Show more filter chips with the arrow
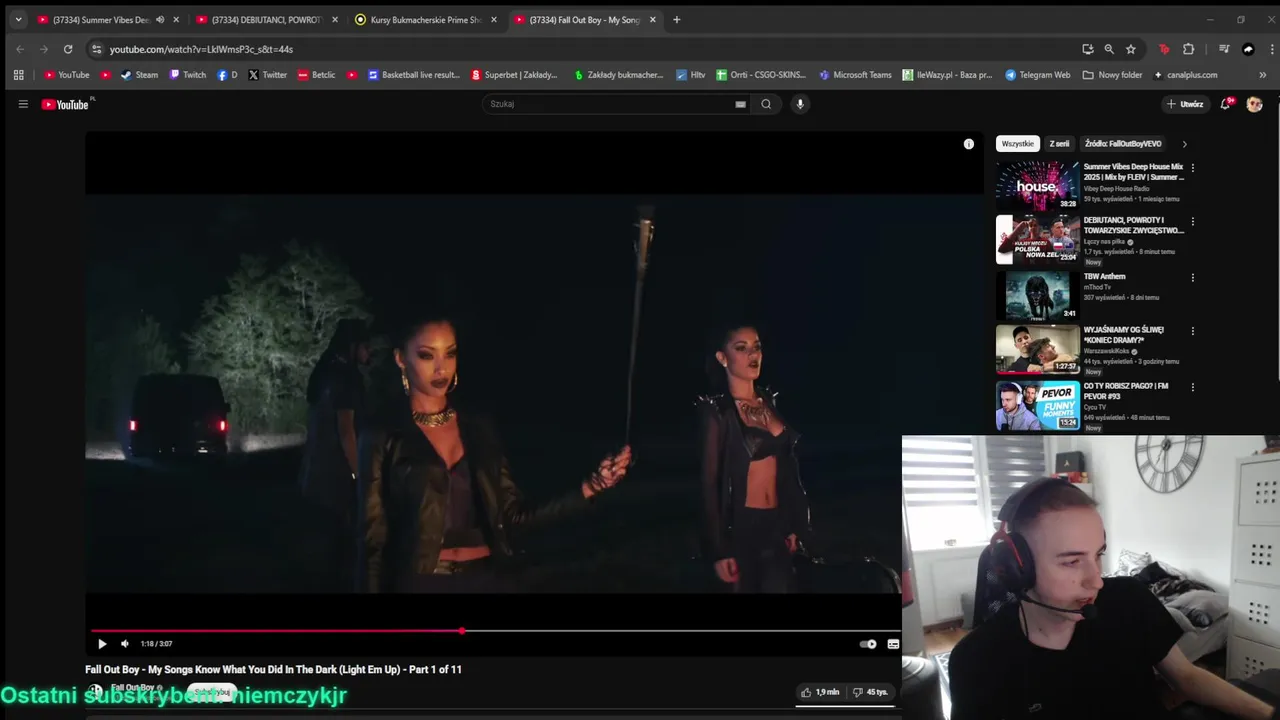1280x720 pixels. pos(1184,144)
